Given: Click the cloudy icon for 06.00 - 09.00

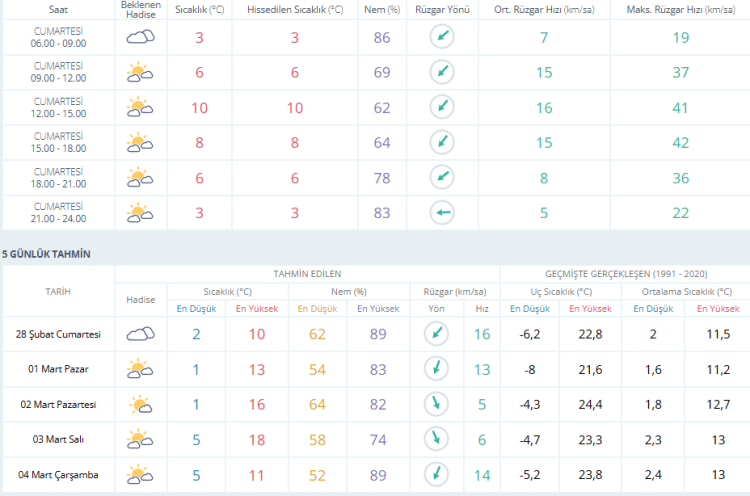Looking at the screenshot, I should coord(140,38).
